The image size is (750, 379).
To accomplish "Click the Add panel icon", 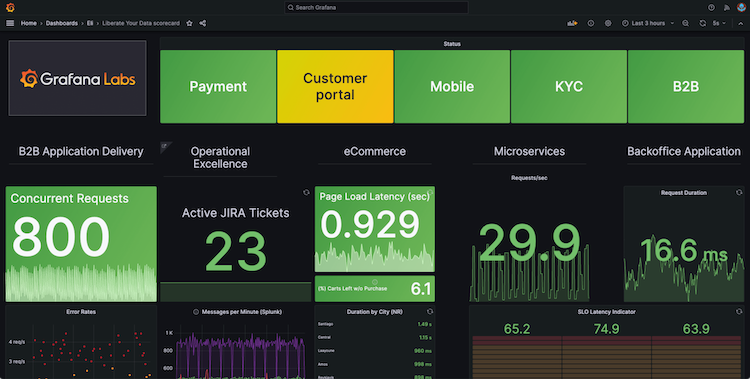I will point(572,23).
